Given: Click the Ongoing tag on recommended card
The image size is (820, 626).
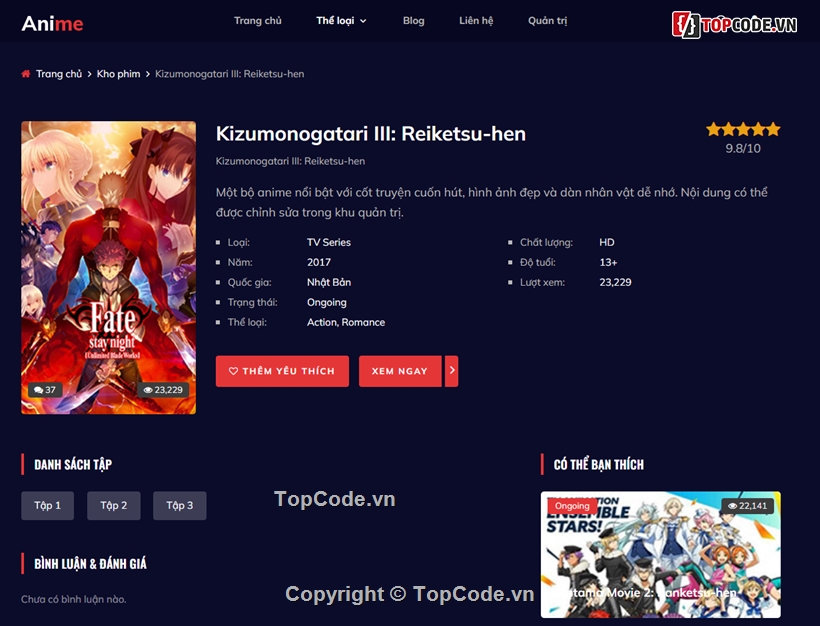Looking at the screenshot, I should (x=572, y=506).
